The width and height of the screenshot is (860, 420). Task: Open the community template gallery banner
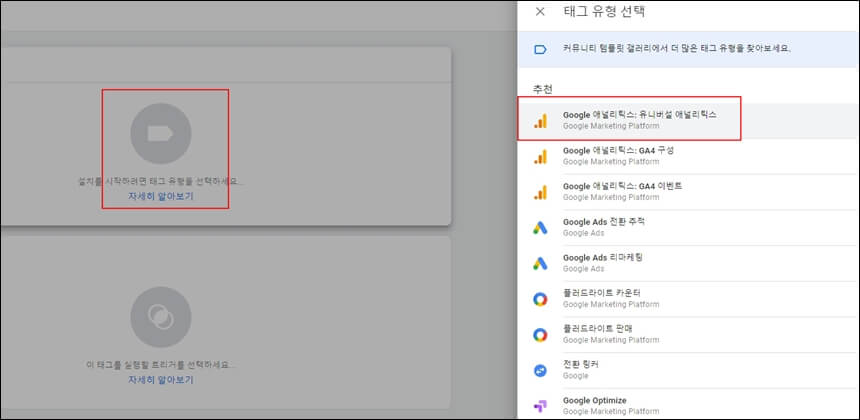[689, 49]
